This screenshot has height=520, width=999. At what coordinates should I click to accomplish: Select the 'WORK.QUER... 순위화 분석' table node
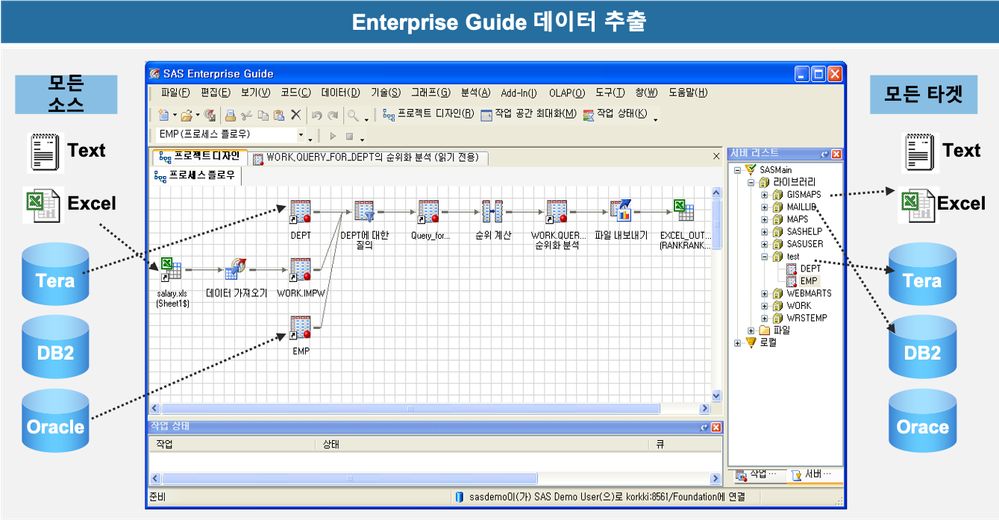click(556, 212)
